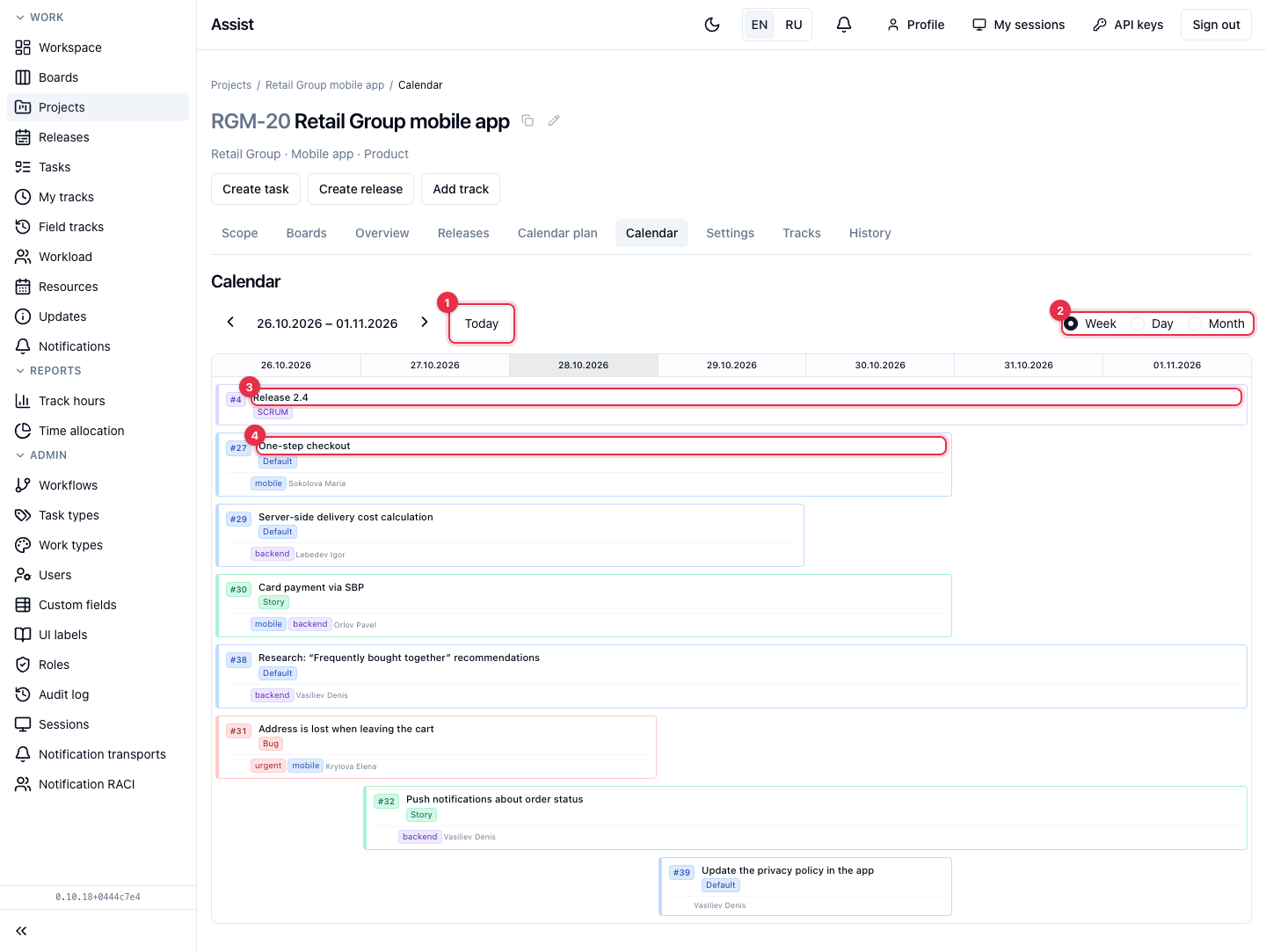Open Roles shield icon
This screenshot has height=952, width=1266.
tap(23, 665)
